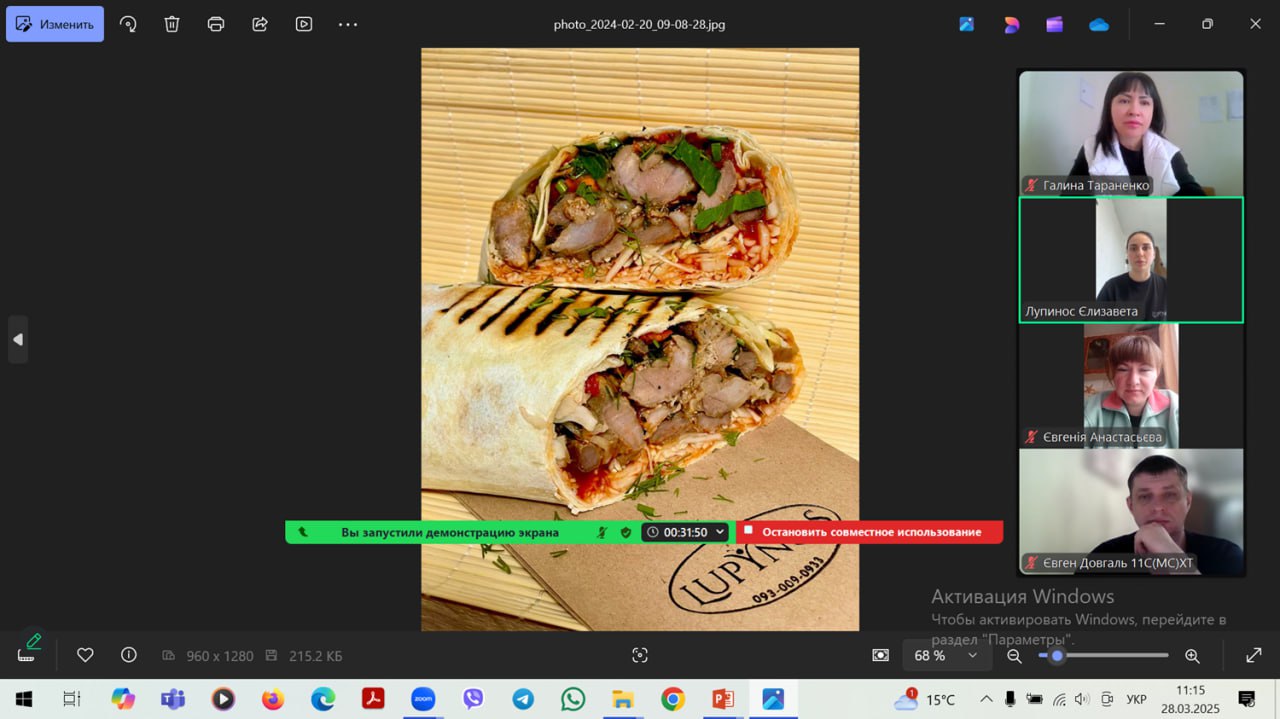Open Firefox from taskbar
This screenshot has width=1280, height=719.
(273, 699)
